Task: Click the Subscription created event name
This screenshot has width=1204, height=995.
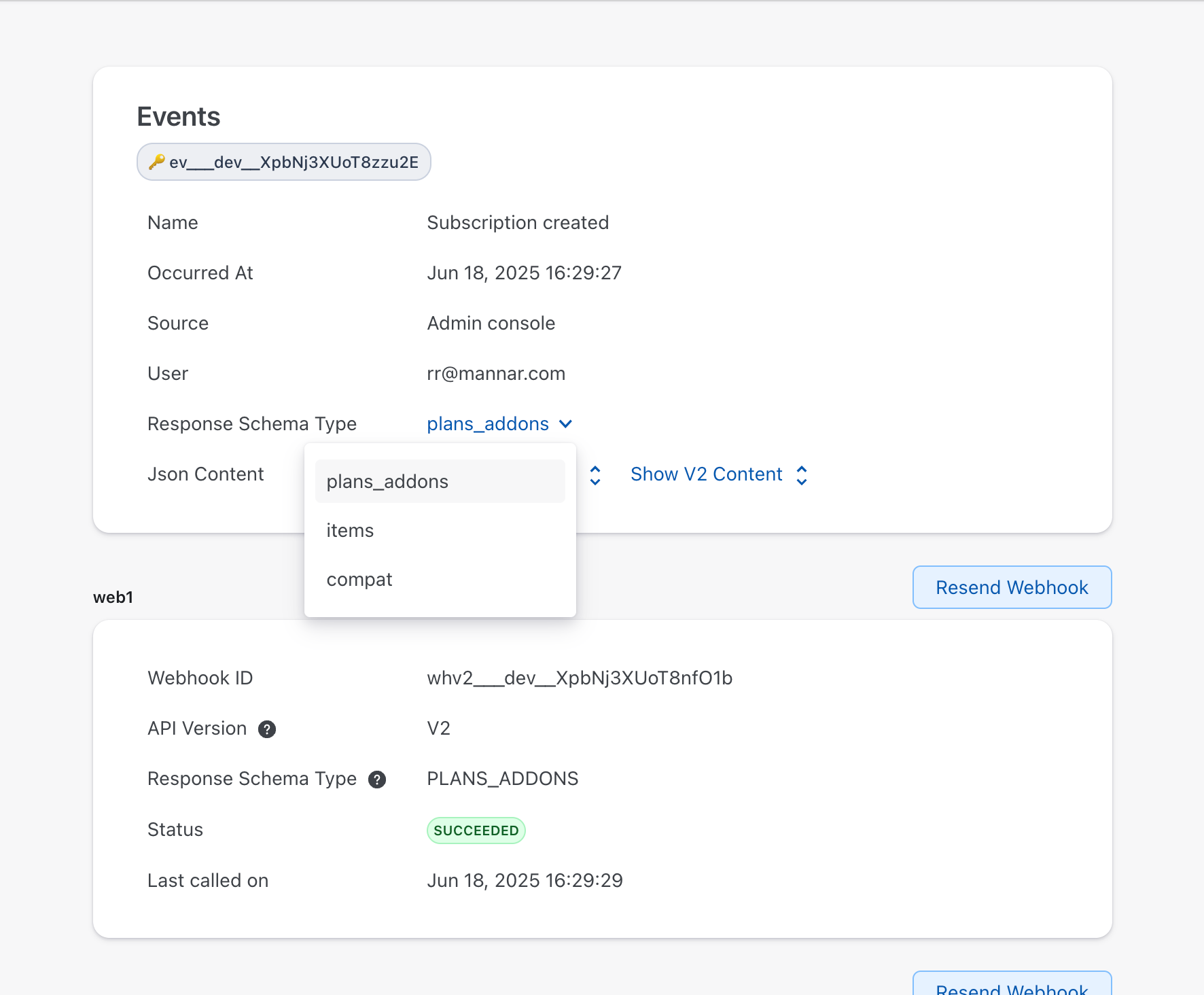Action: pyautogui.click(x=518, y=223)
